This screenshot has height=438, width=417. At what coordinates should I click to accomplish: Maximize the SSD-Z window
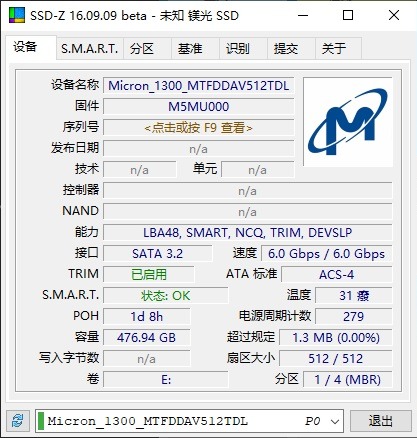click(348, 15)
